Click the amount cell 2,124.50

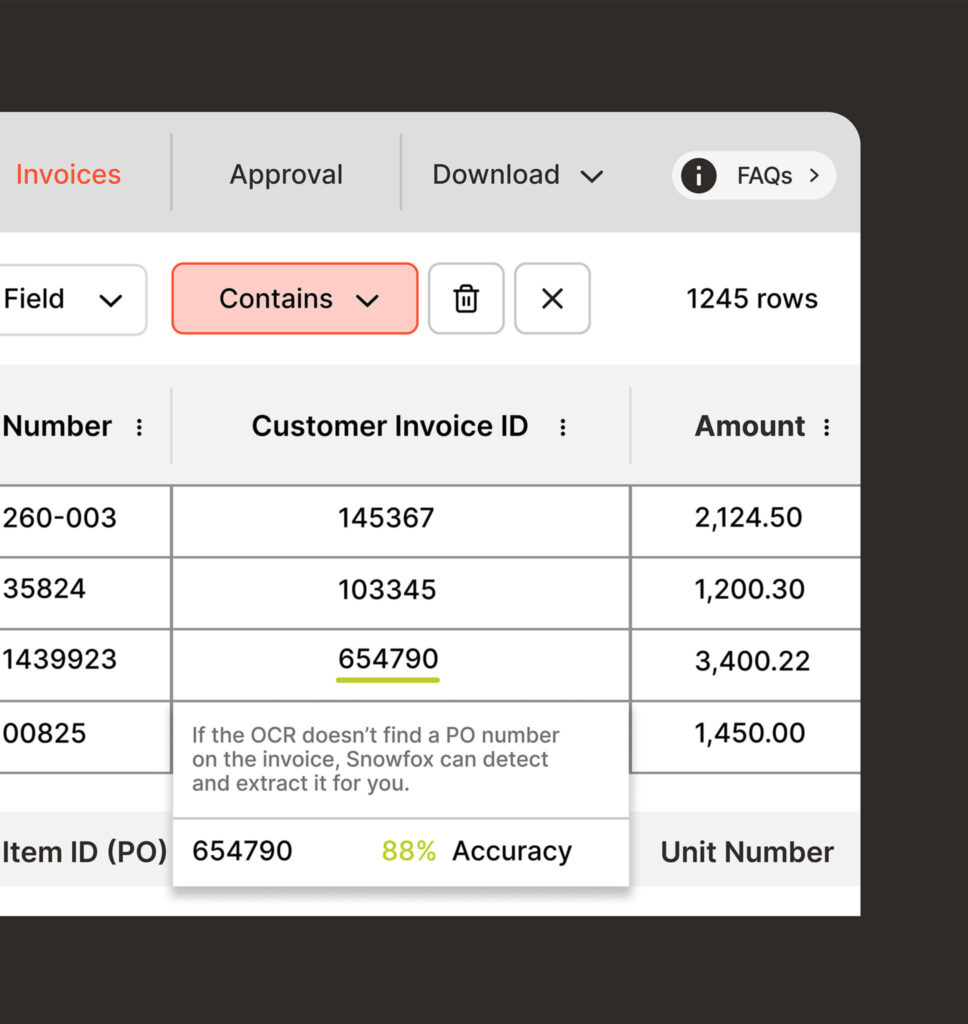point(748,518)
